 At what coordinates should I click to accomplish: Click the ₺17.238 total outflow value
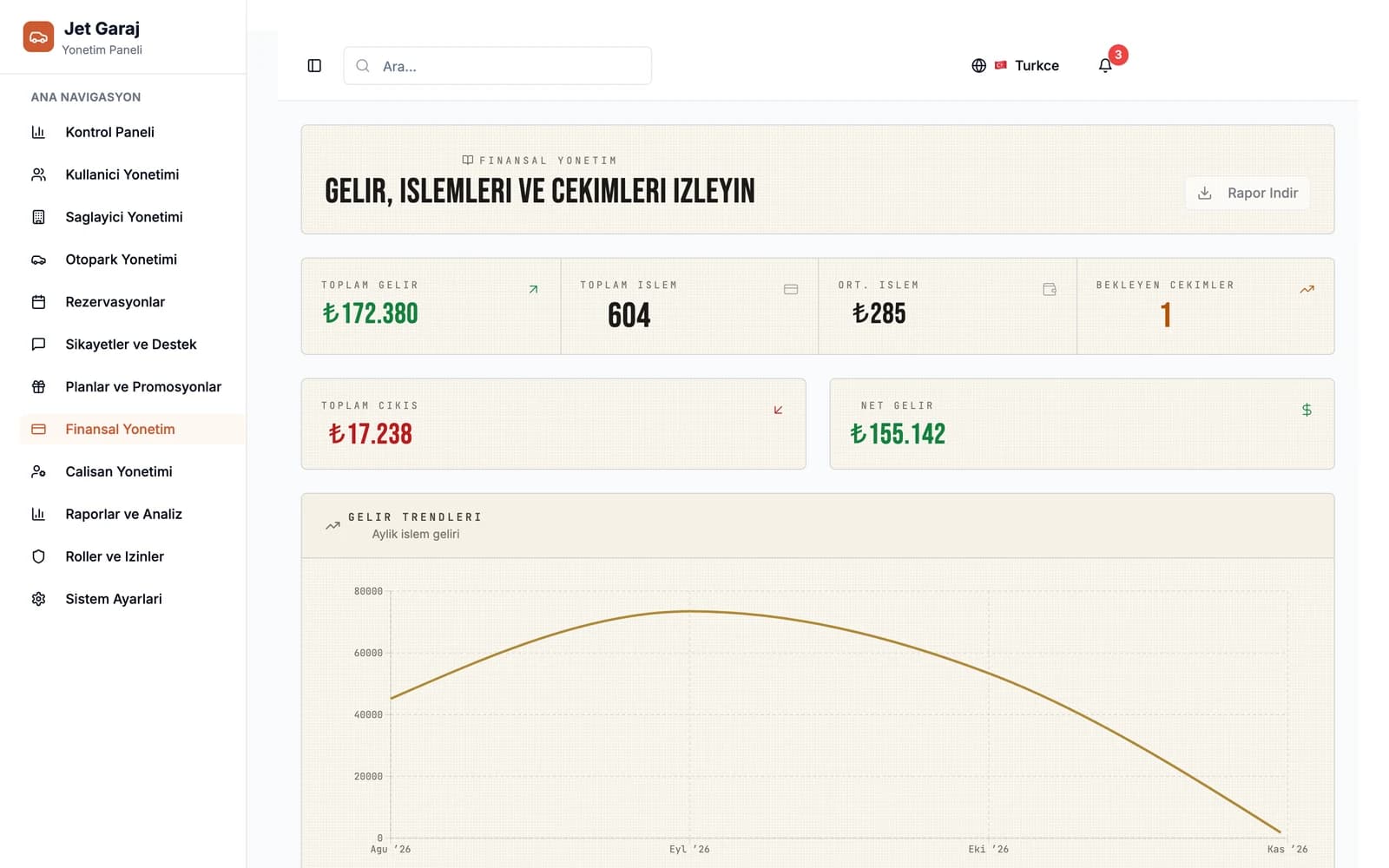[x=371, y=434]
